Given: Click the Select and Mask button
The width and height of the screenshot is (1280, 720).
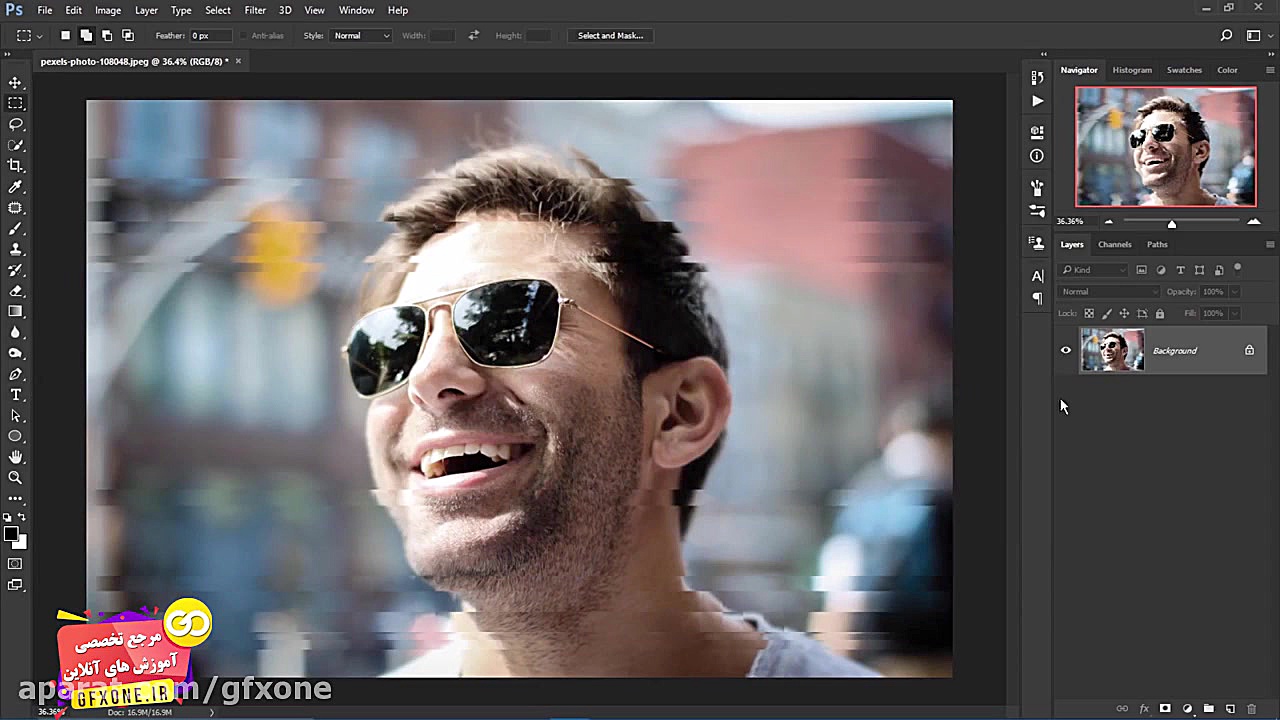Looking at the screenshot, I should click(610, 35).
